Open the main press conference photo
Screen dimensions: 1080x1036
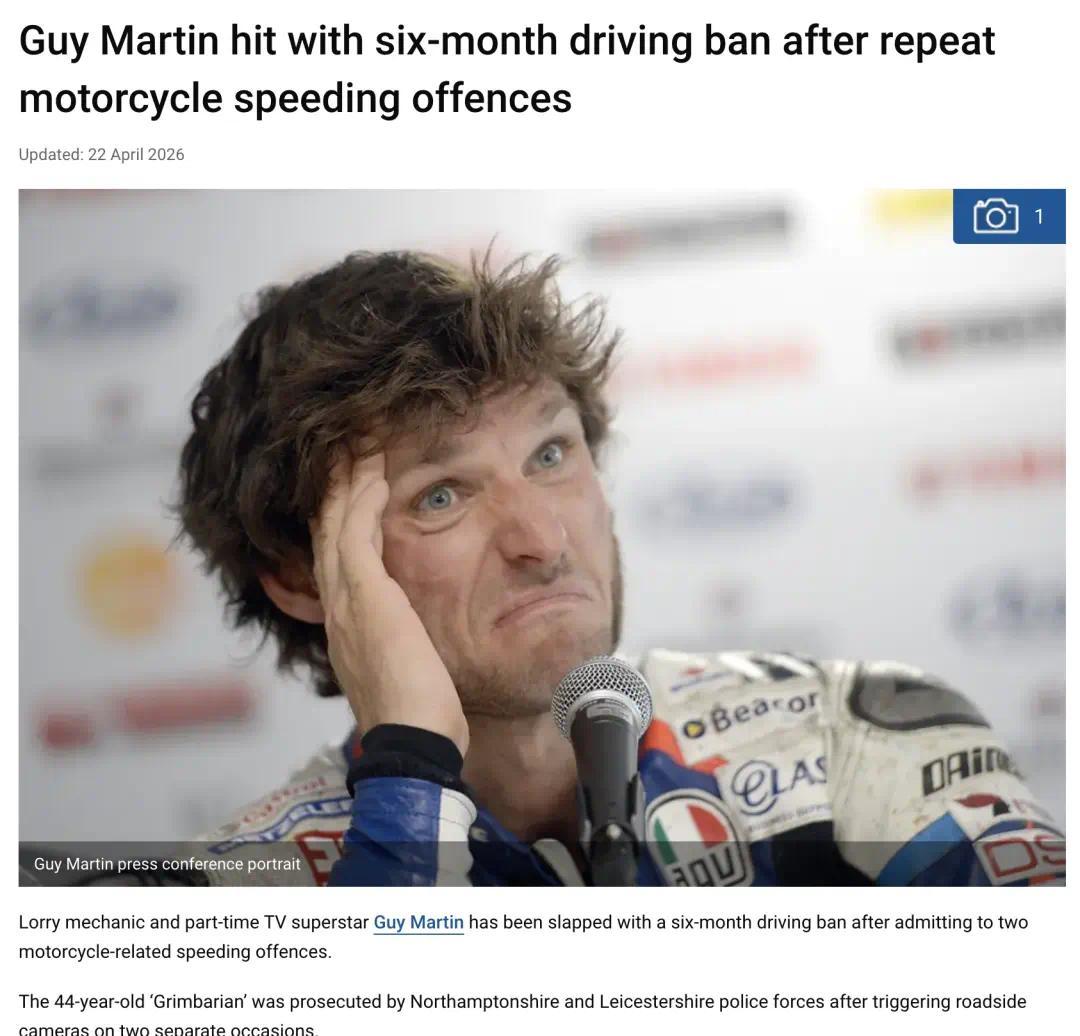pos(541,537)
